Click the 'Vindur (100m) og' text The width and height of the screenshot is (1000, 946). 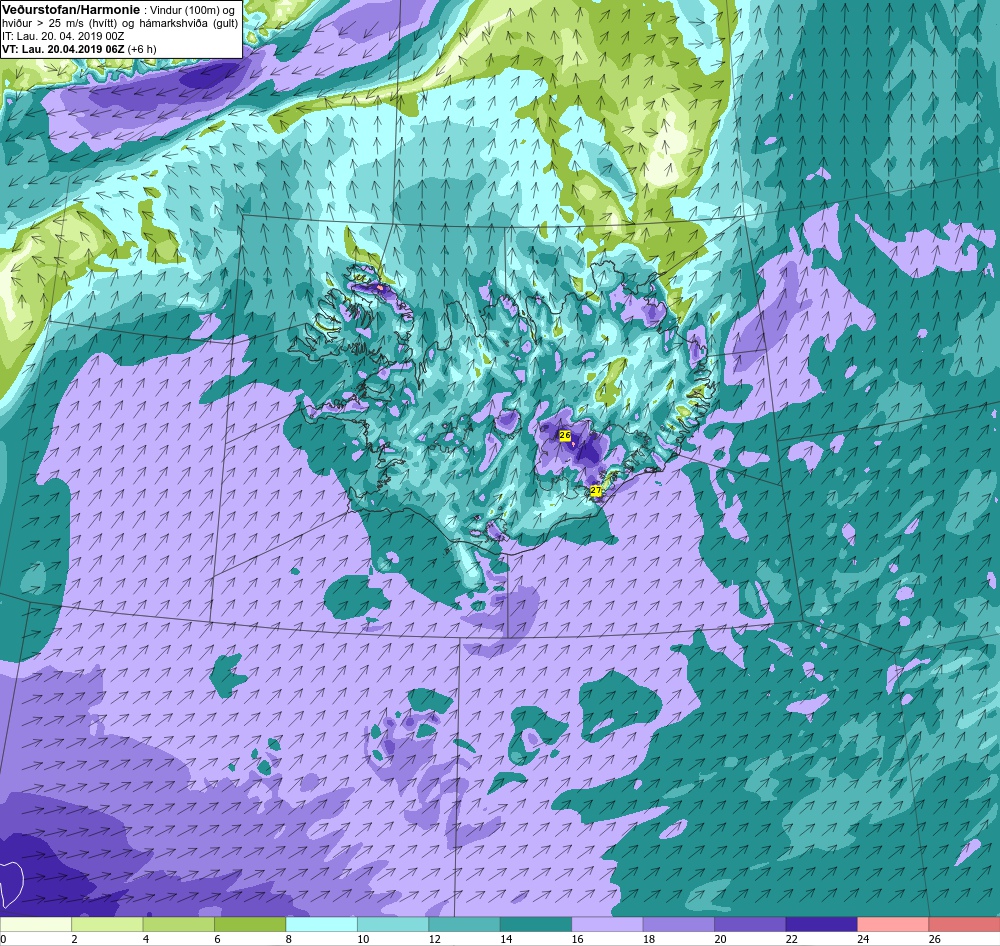pos(191,10)
